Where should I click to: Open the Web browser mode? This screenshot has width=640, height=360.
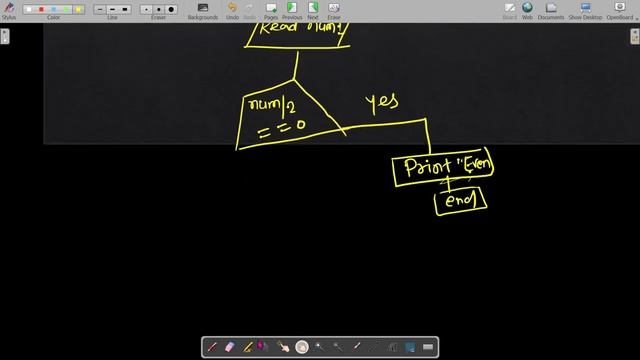[x=527, y=11]
